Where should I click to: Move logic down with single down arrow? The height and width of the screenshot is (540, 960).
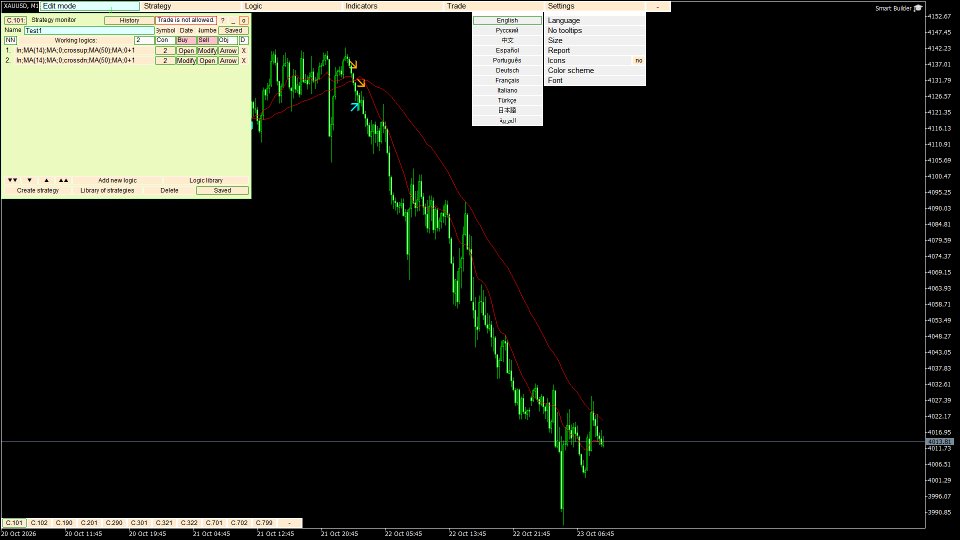(x=29, y=181)
